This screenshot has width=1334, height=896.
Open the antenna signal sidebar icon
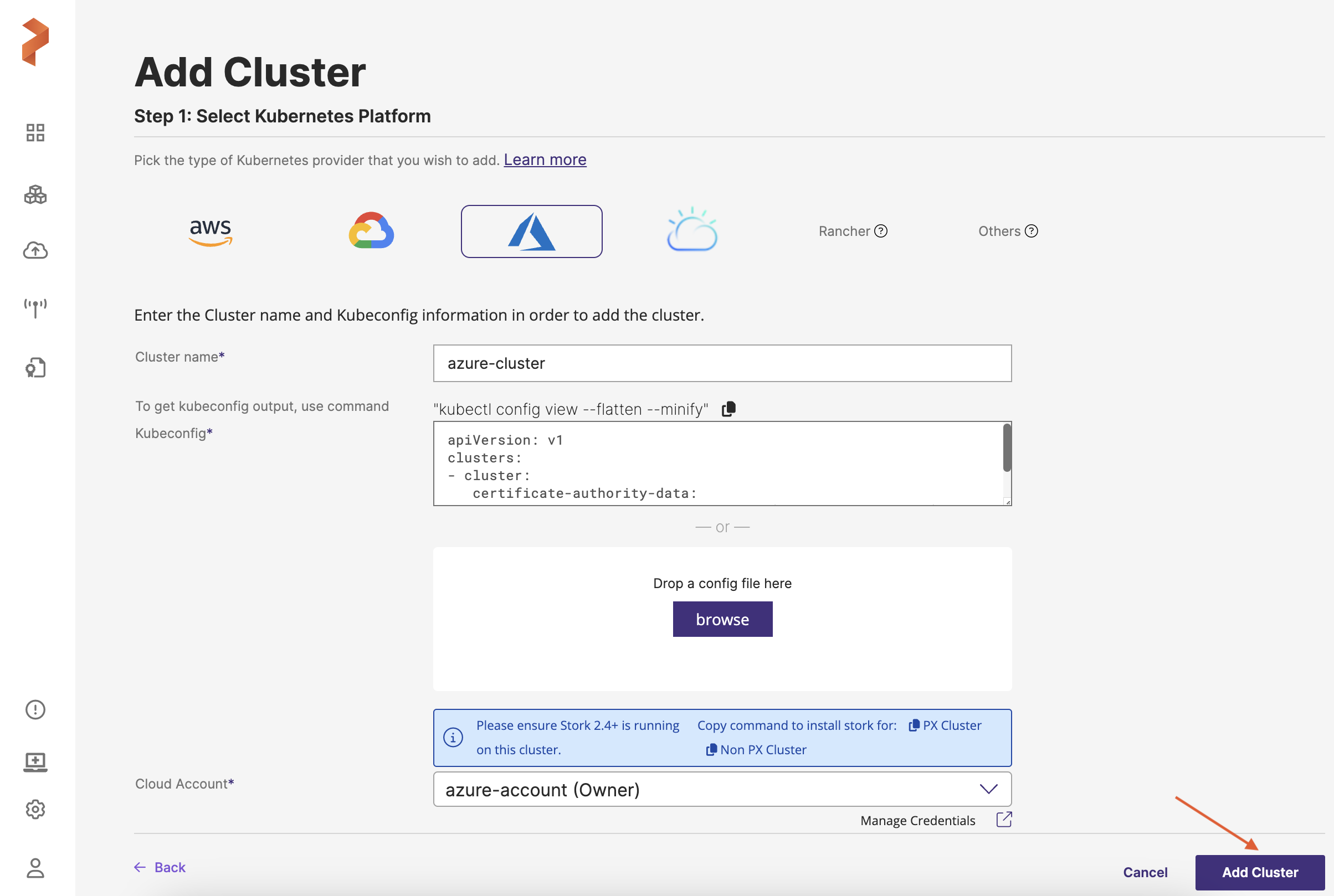(x=35, y=307)
